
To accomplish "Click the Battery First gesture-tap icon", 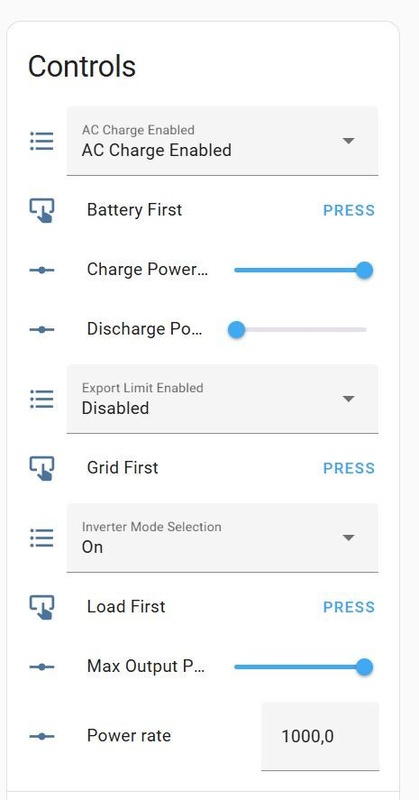I will (x=42, y=210).
